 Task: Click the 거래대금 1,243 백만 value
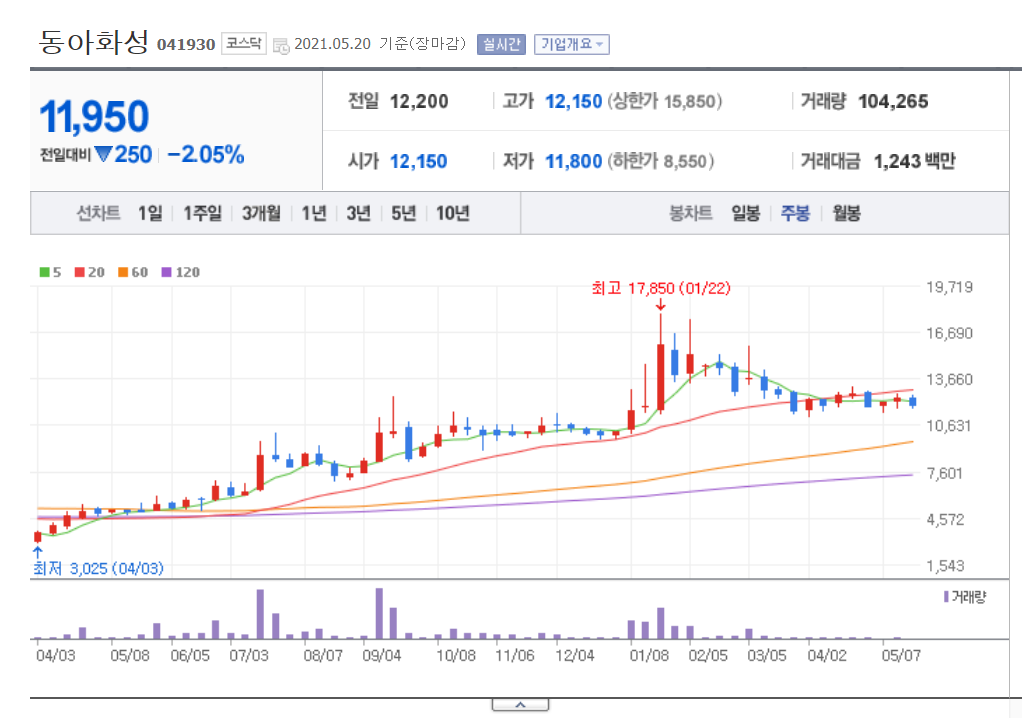(914, 161)
